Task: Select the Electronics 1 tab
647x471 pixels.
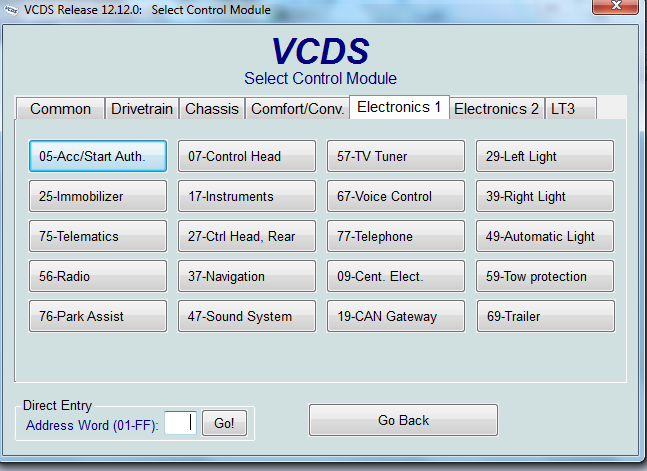Action: coord(399,107)
